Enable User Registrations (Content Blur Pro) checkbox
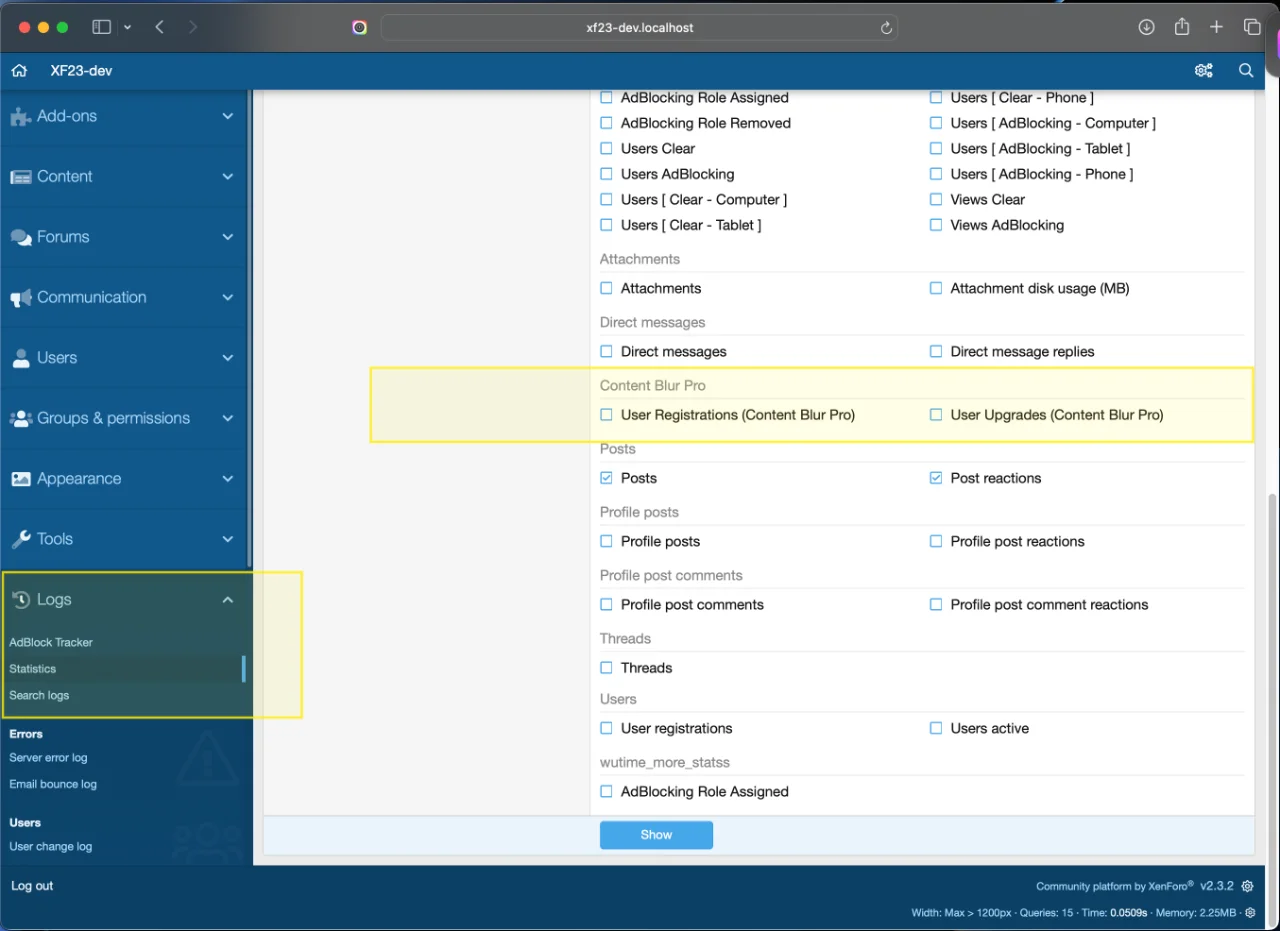 click(x=606, y=415)
